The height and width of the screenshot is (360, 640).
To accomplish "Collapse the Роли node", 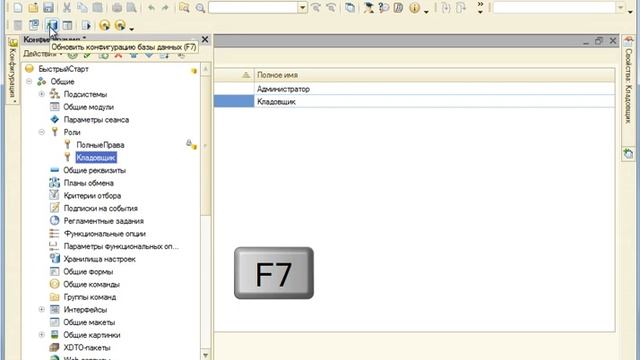I will (x=42, y=132).
